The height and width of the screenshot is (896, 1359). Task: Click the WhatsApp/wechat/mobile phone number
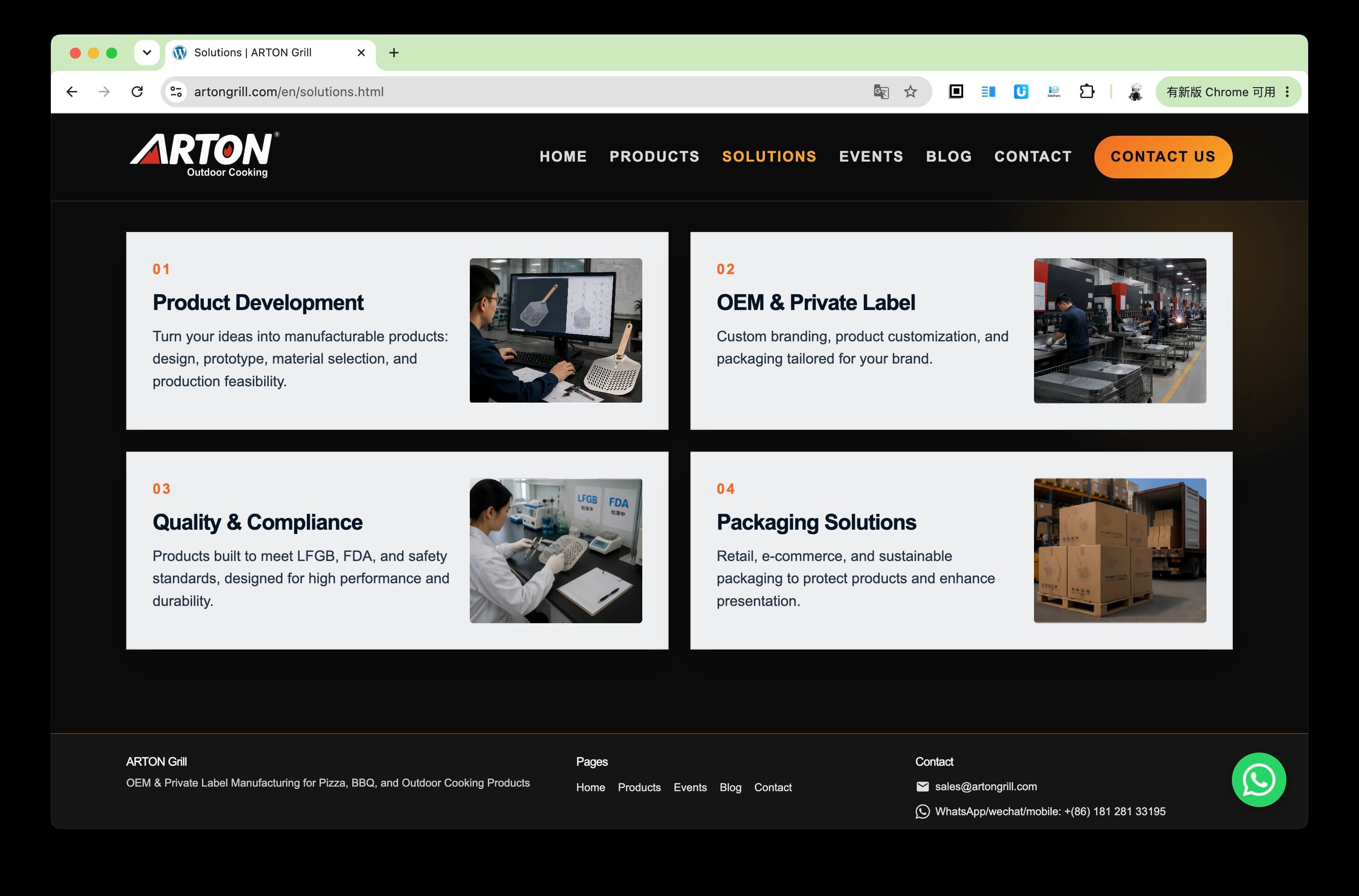[1050, 812]
